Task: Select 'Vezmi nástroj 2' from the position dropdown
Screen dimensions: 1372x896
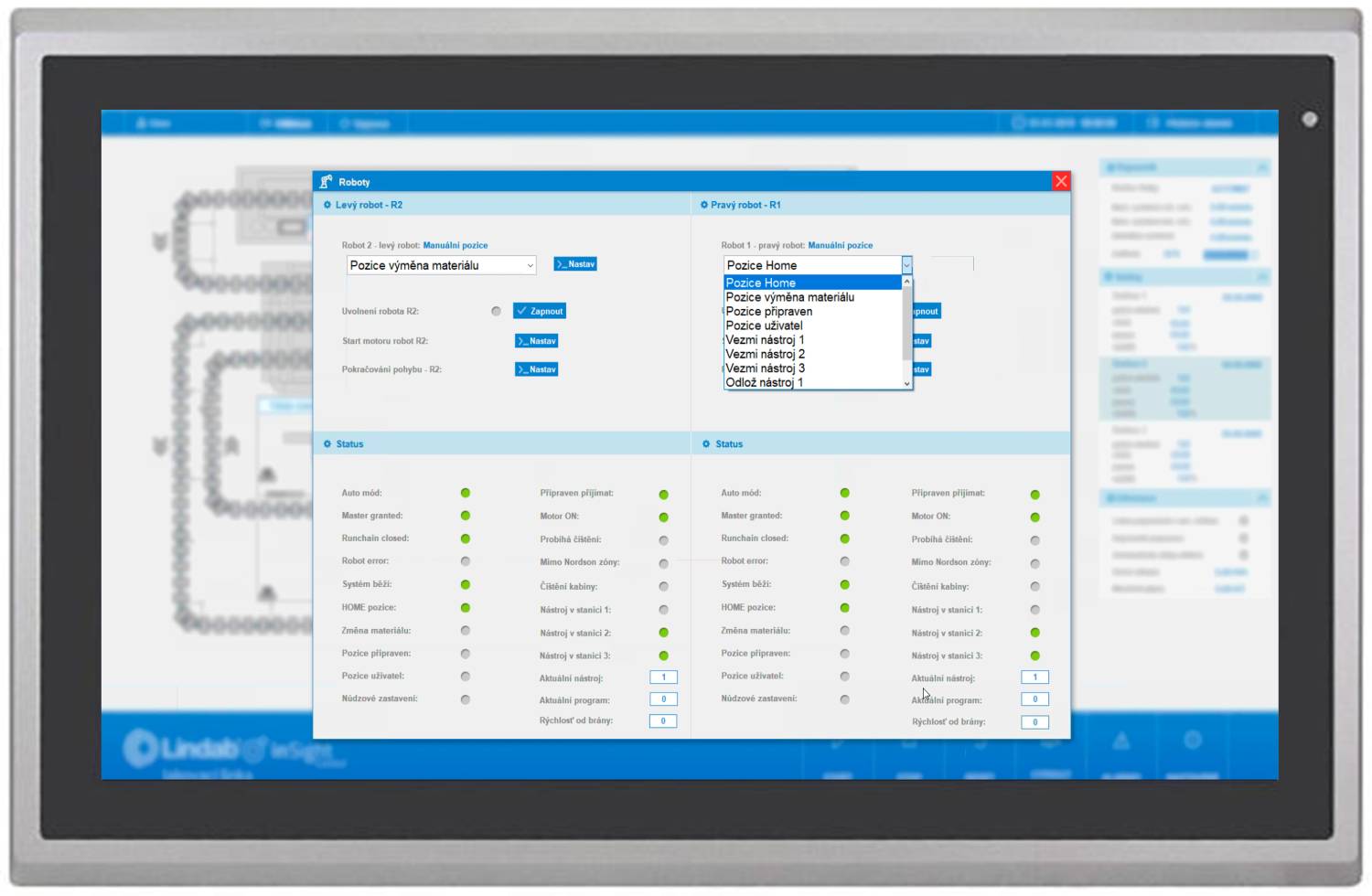Action: coord(766,354)
